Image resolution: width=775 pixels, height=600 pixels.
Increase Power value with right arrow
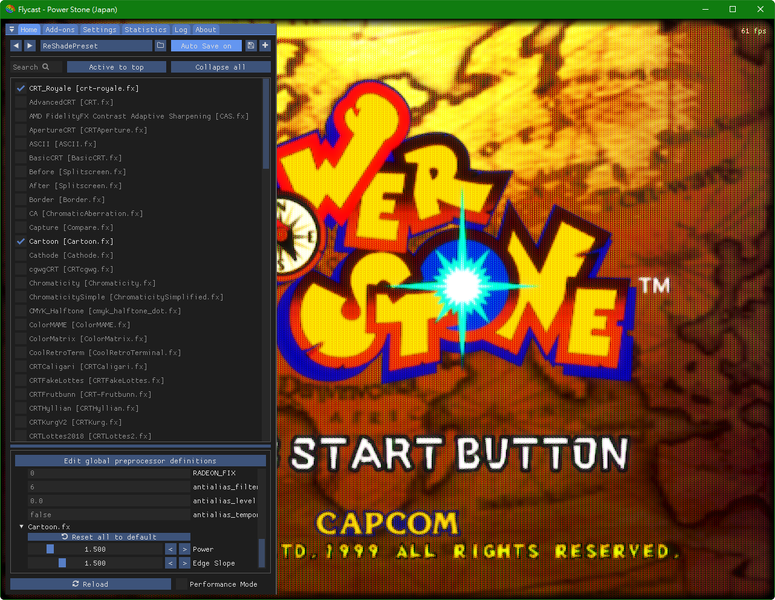184,549
